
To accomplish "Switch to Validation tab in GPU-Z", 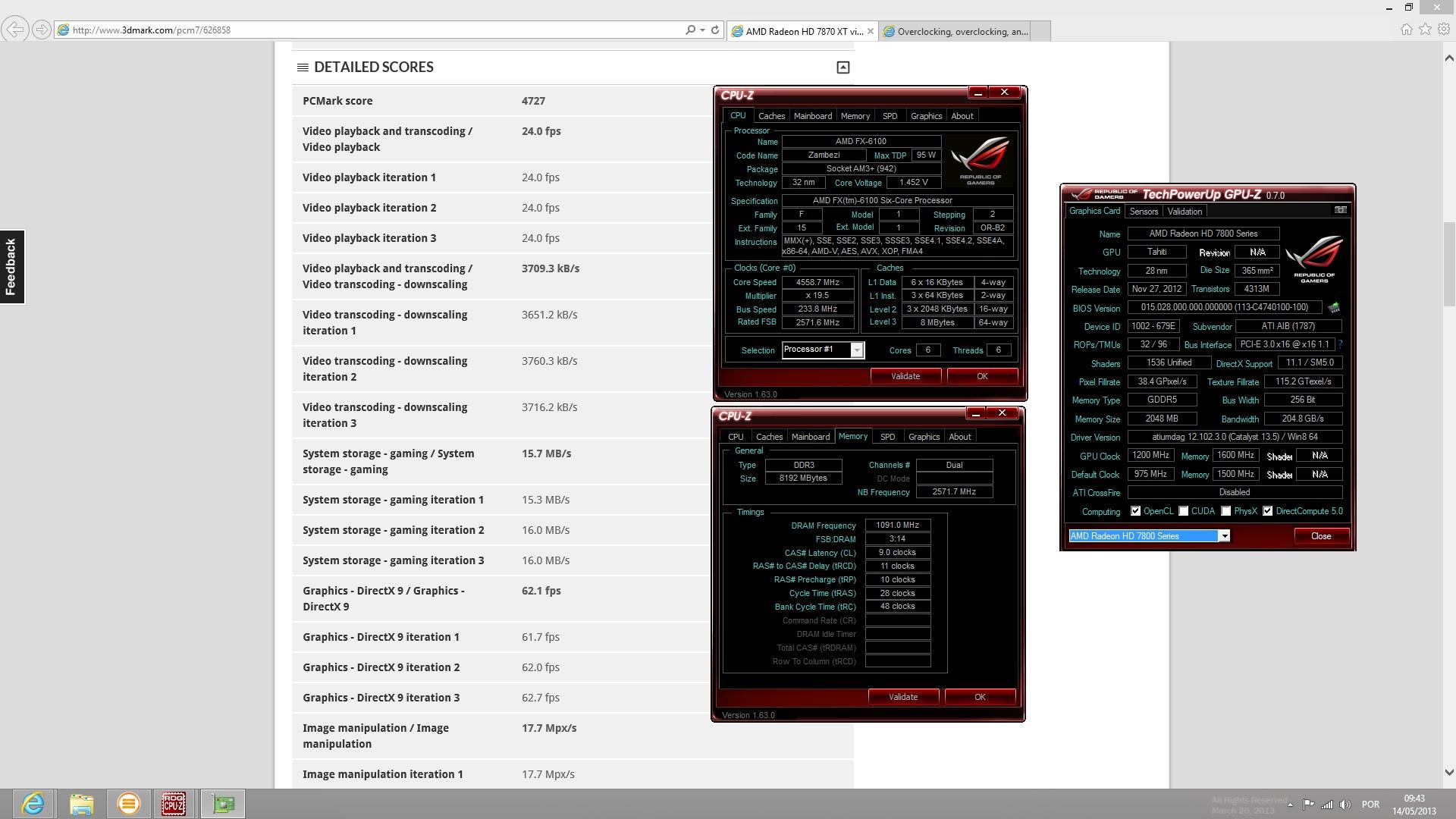I will point(1184,212).
